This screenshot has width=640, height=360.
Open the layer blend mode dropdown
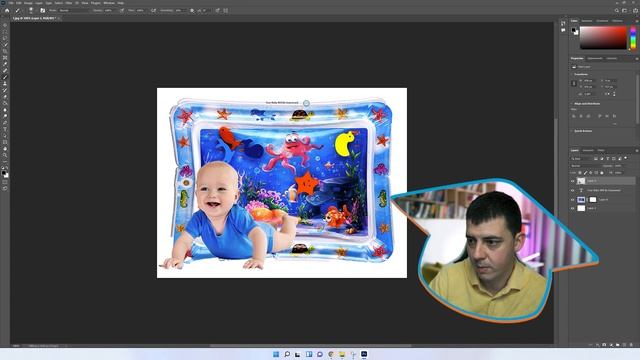(586, 166)
